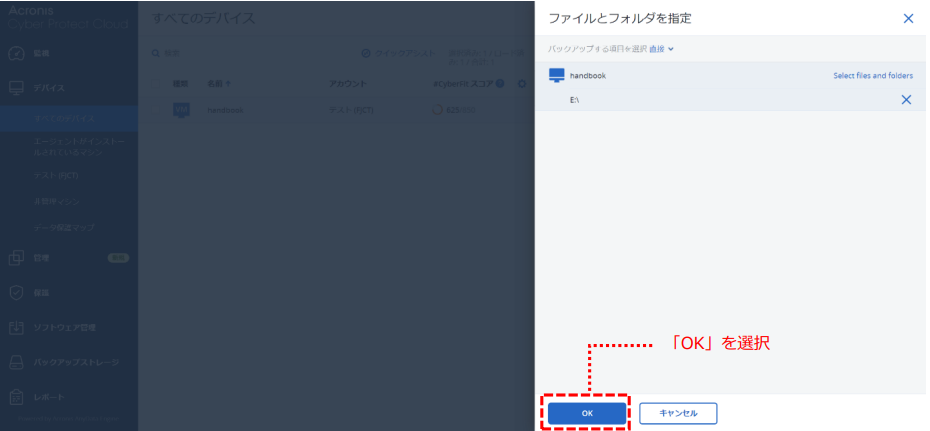Open the 監視 dashboard icon in sidebar
Viewport: 930px width, 431px height.
pyautogui.click(x=16, y=52)
